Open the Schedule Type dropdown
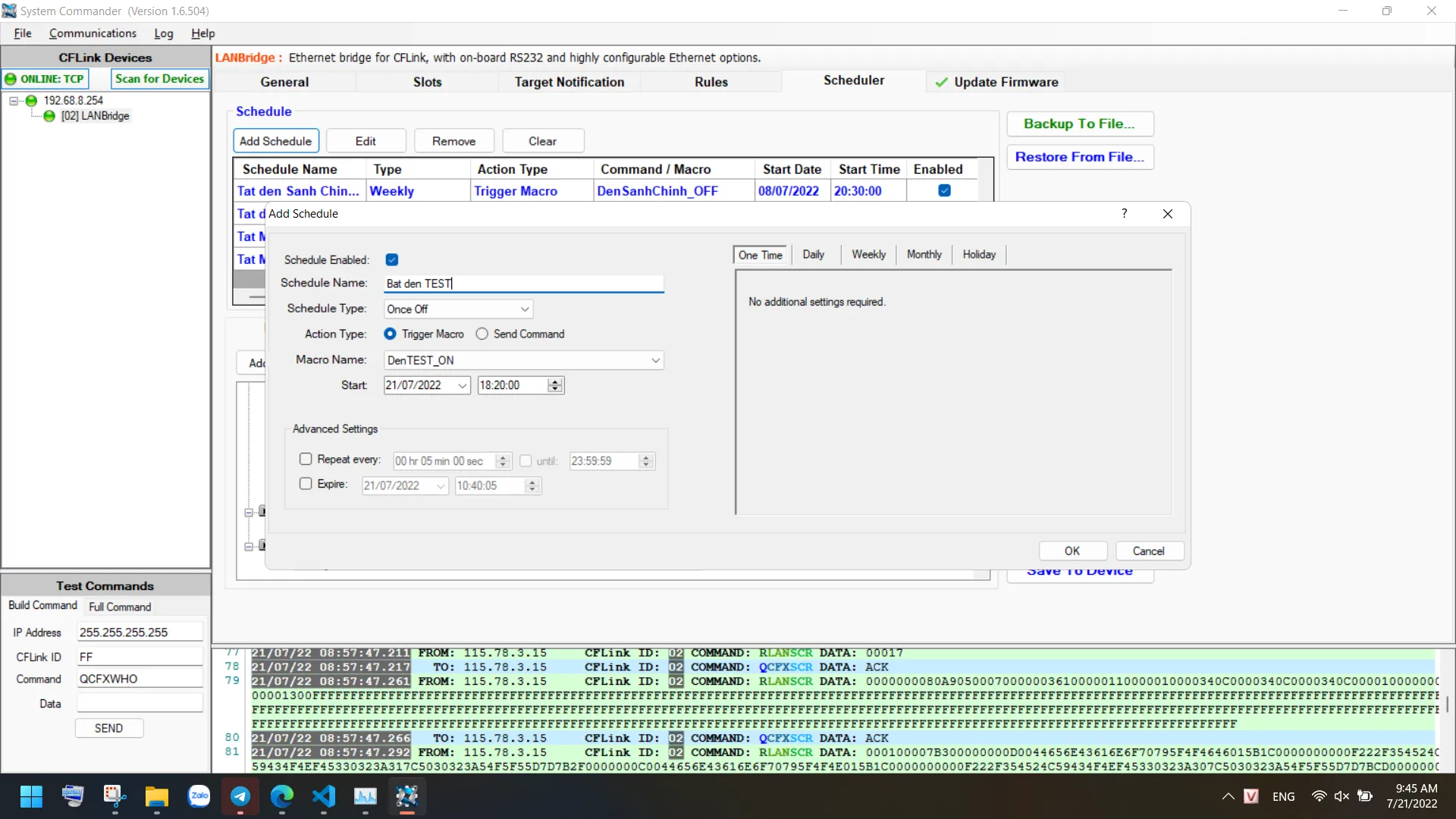Viewport: 1456px width, 819px height. pos(524,309)
